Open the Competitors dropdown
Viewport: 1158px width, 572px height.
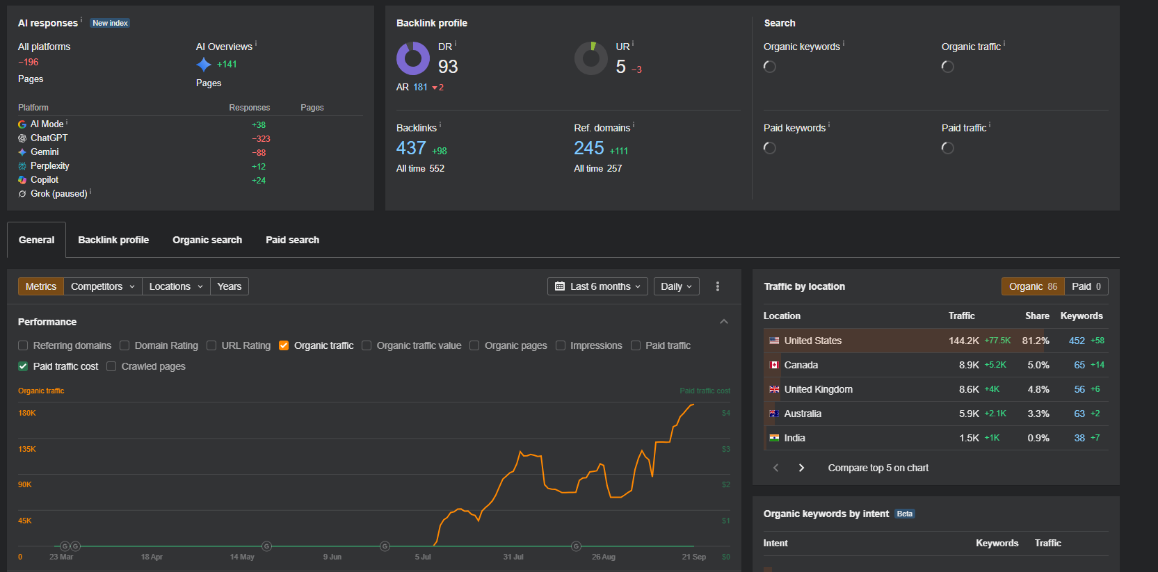tap(103, 286)
